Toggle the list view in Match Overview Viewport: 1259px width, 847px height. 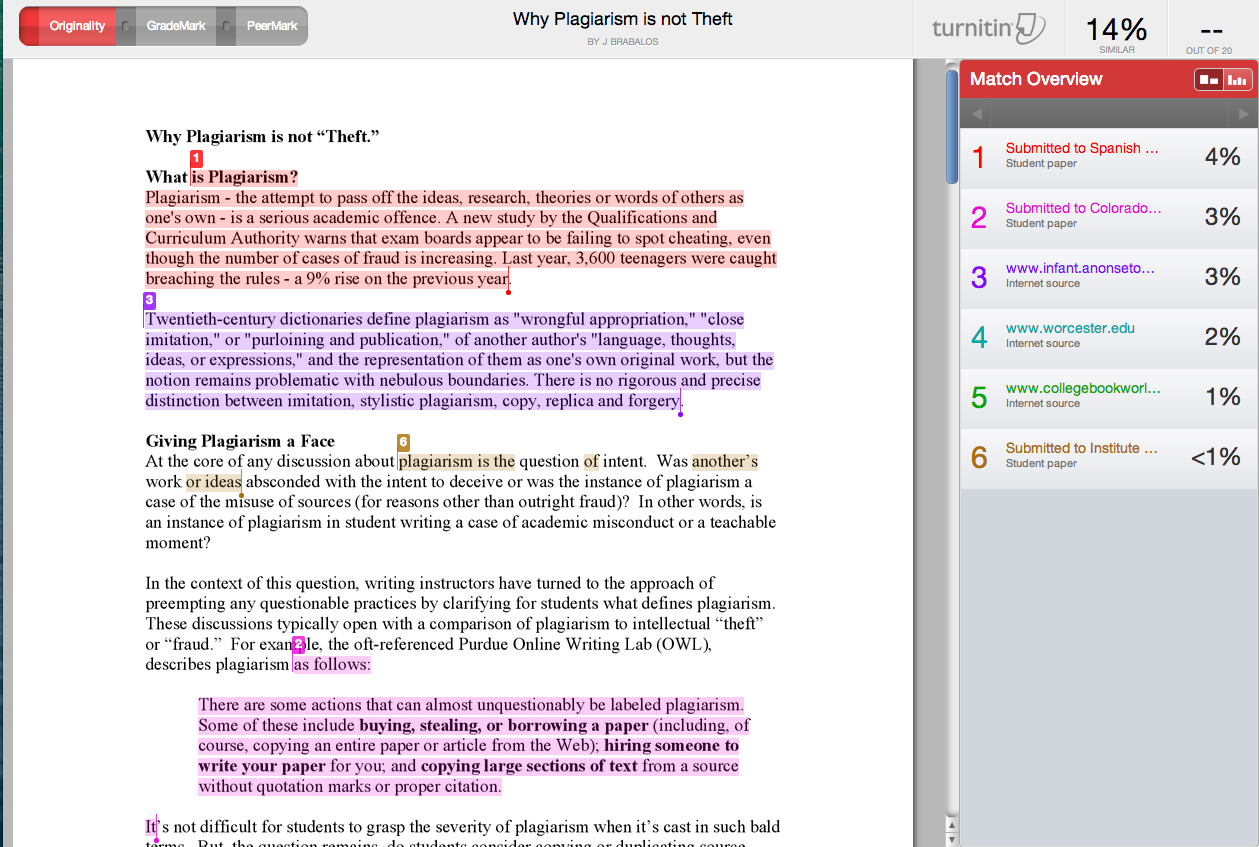[x=1211, y=78]
